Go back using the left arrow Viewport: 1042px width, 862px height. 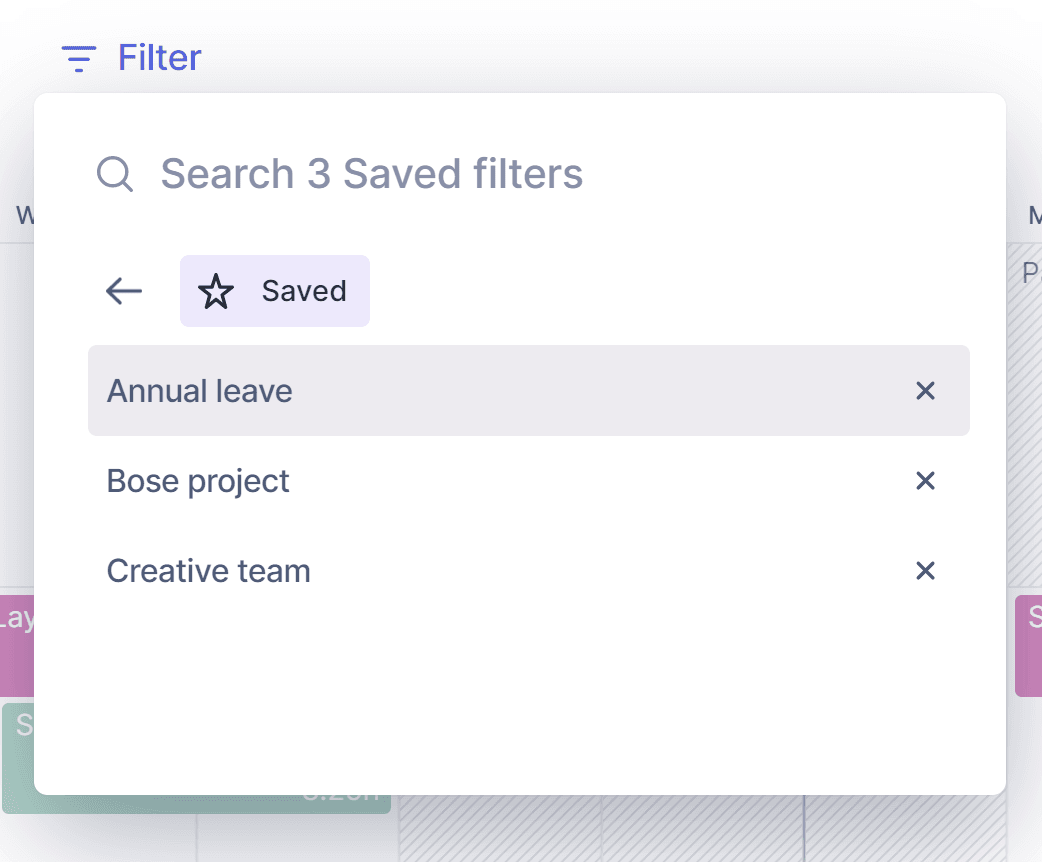(124, 291)
